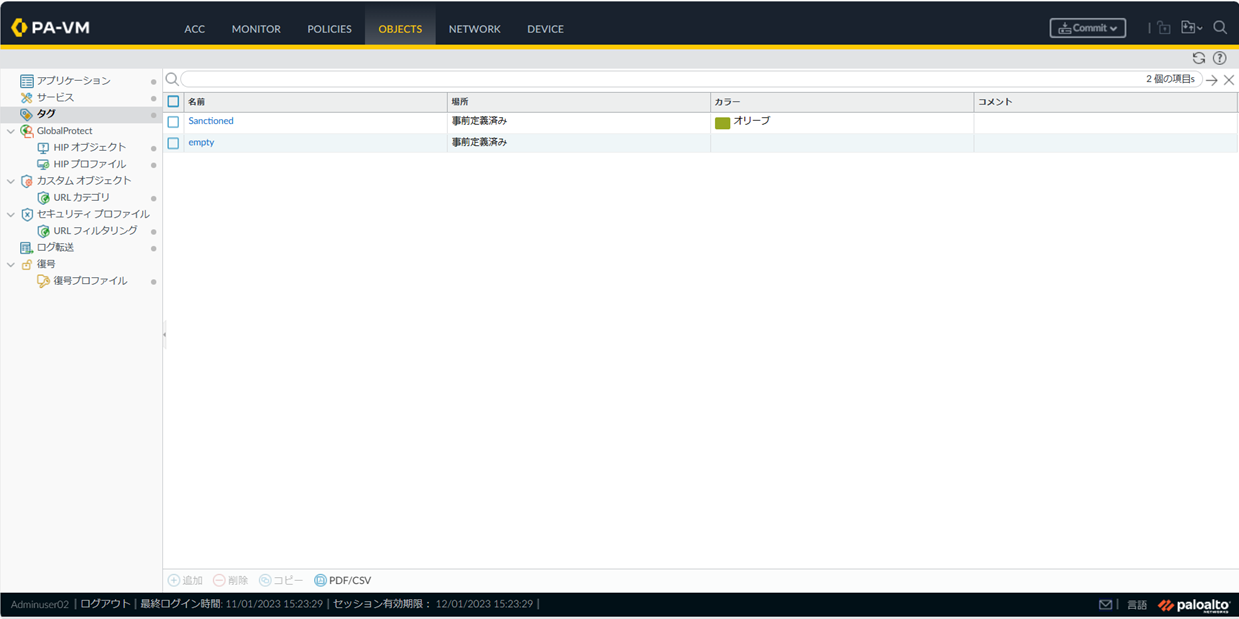Open the Commit dropdown
This screenshot has width=1239, height=619.
(1087, 28)
